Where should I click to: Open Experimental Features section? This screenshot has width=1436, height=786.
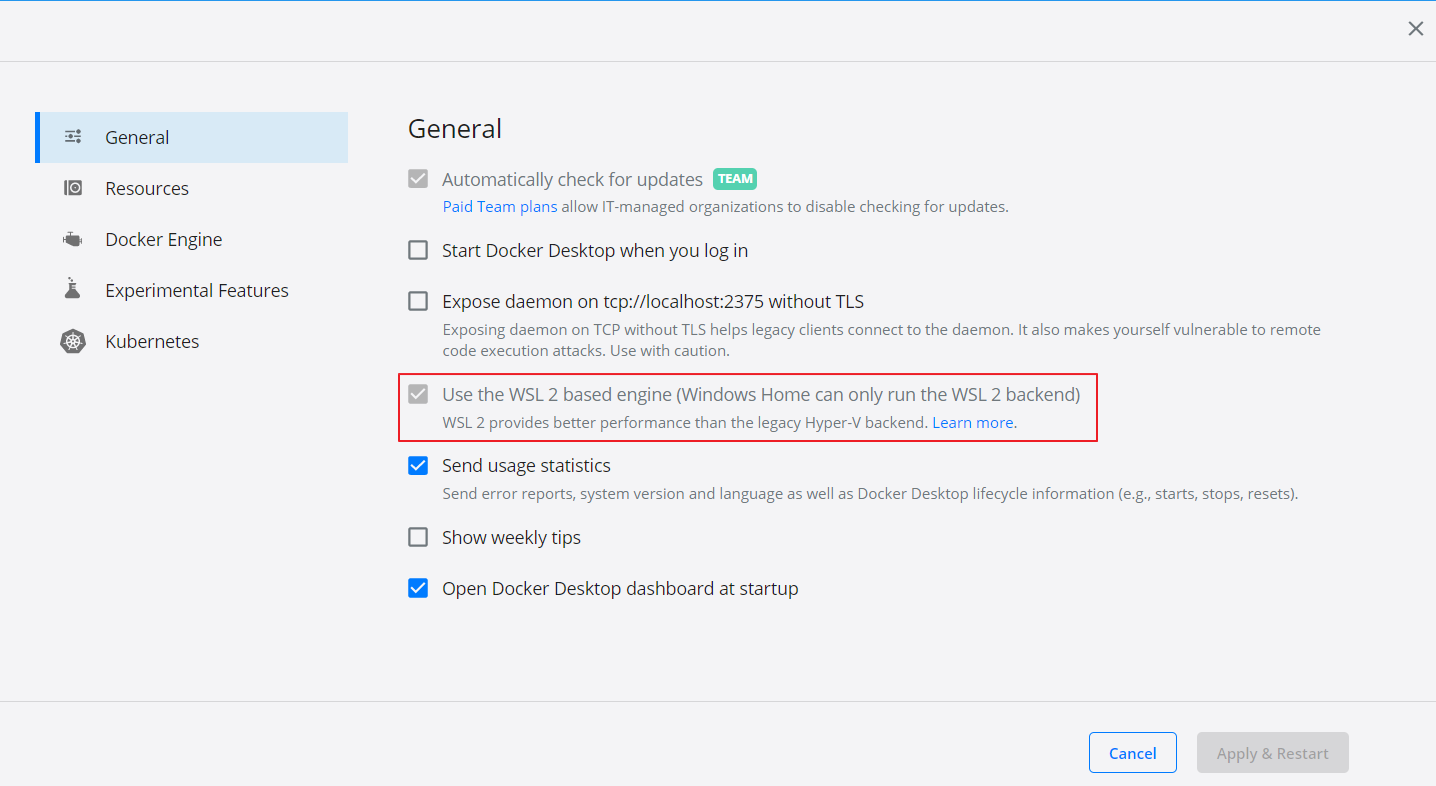click(x=191, y=290)
